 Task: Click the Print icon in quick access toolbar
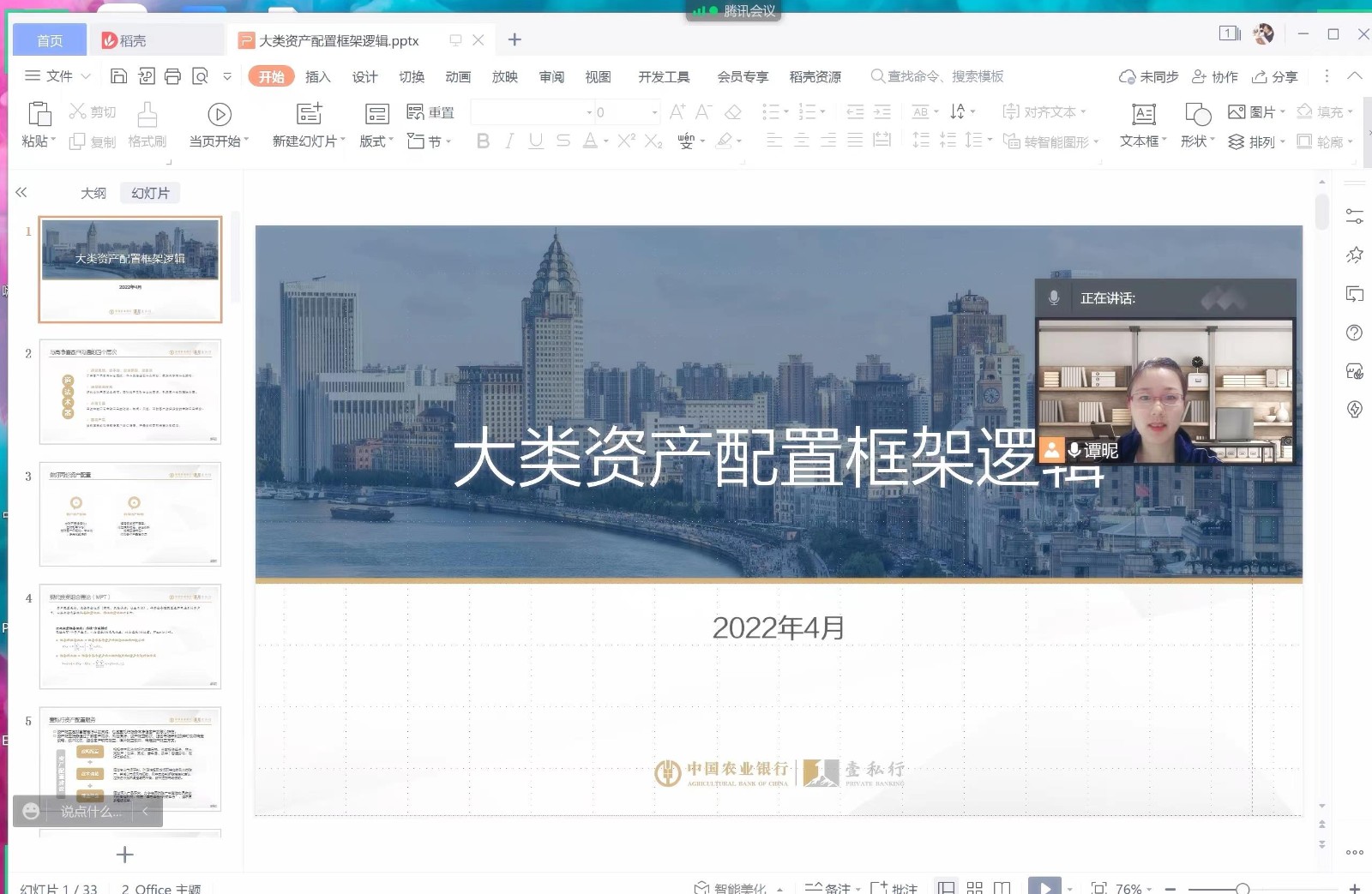tap(172, 76)
